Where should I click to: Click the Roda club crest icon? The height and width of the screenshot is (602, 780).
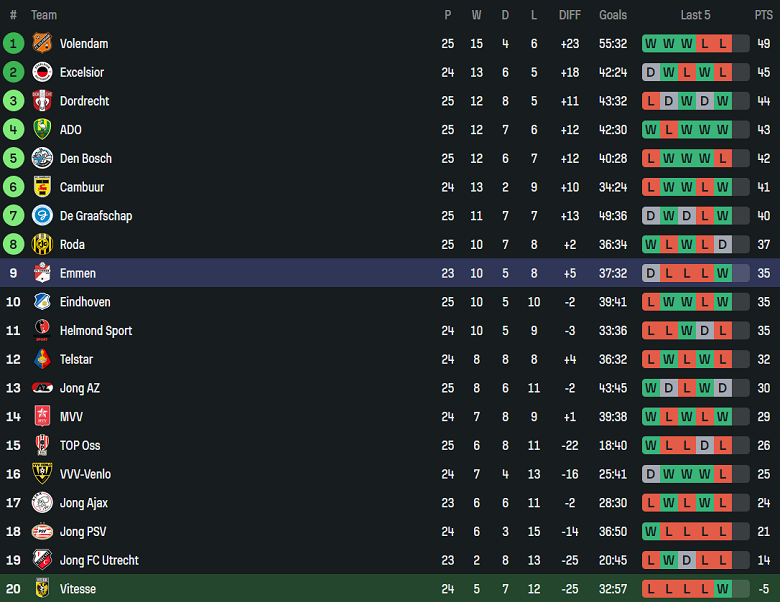click(41, 245)
